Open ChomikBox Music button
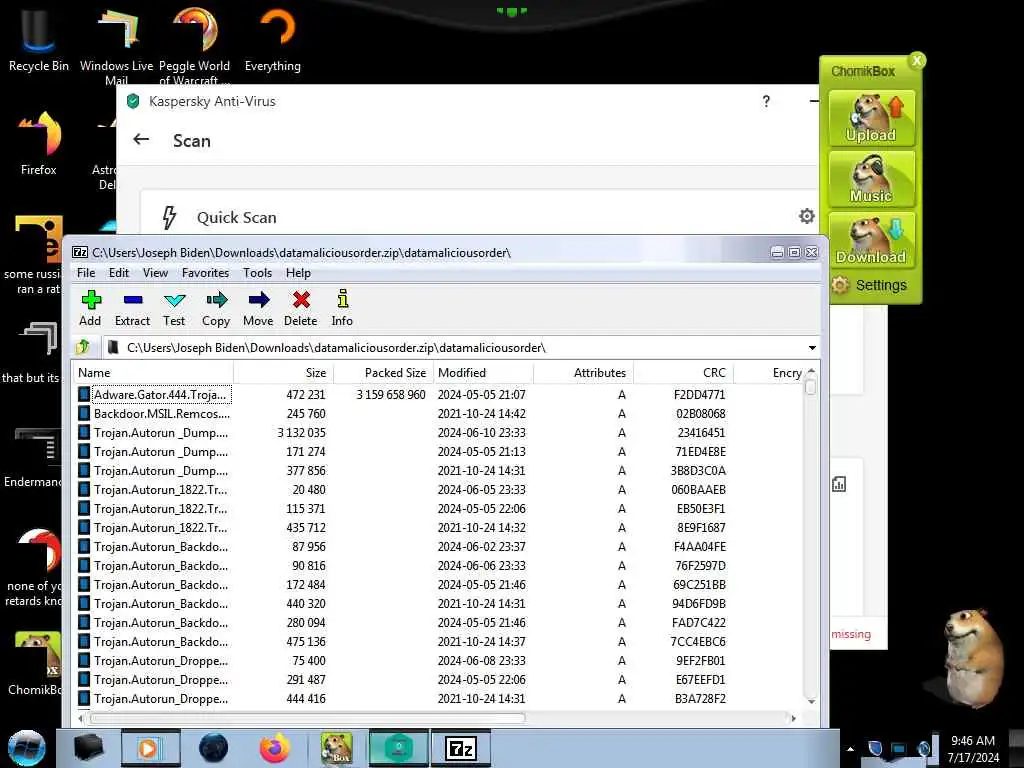The height and width of the screenshot is (768, 1024). click(x=871, y=179)
